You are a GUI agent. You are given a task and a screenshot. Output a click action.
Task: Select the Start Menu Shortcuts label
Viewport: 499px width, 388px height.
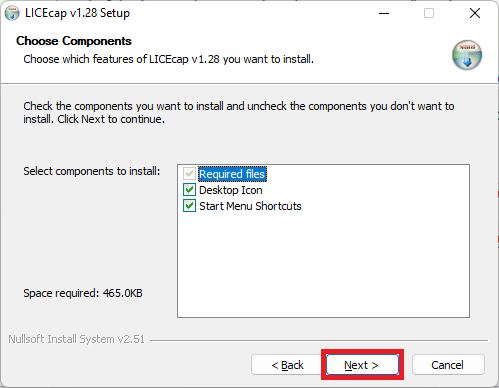coord(250,206)
